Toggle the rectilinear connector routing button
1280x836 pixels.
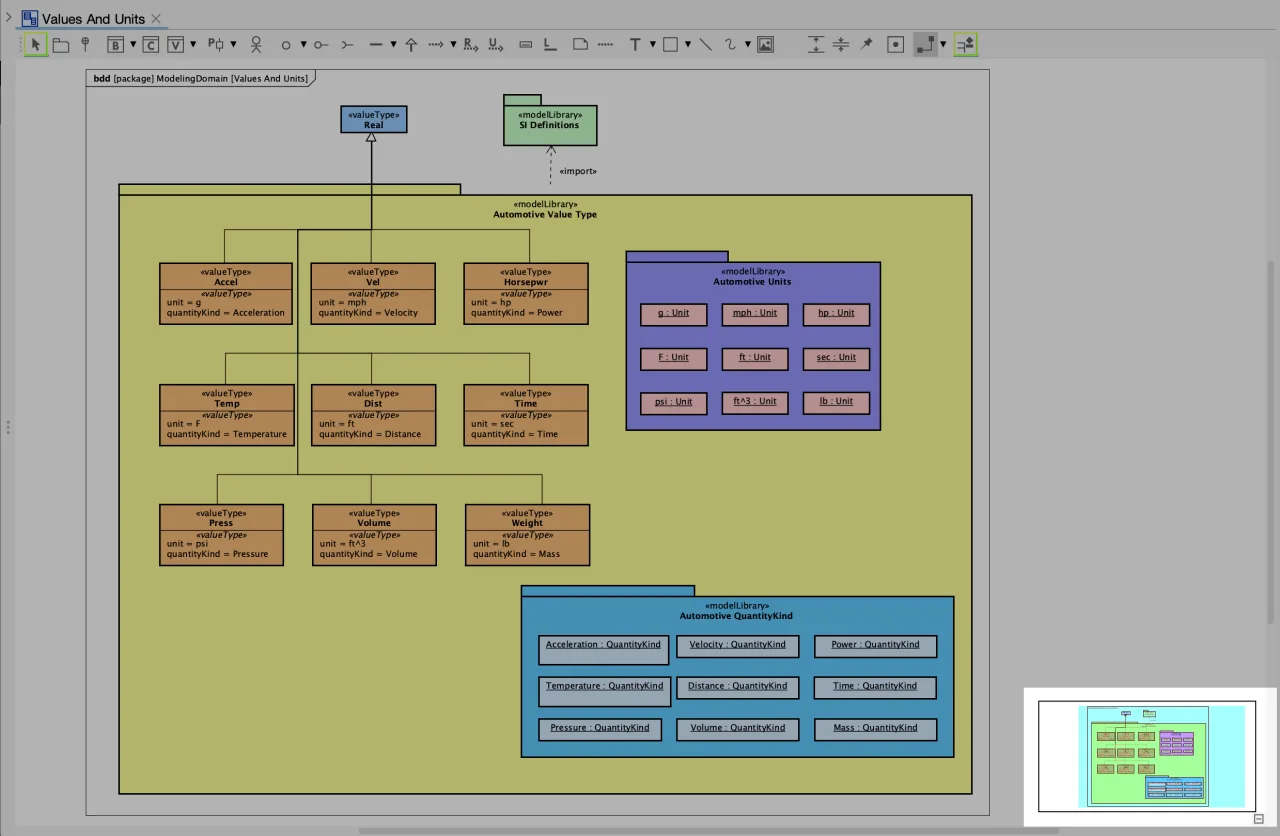[925, 45]
